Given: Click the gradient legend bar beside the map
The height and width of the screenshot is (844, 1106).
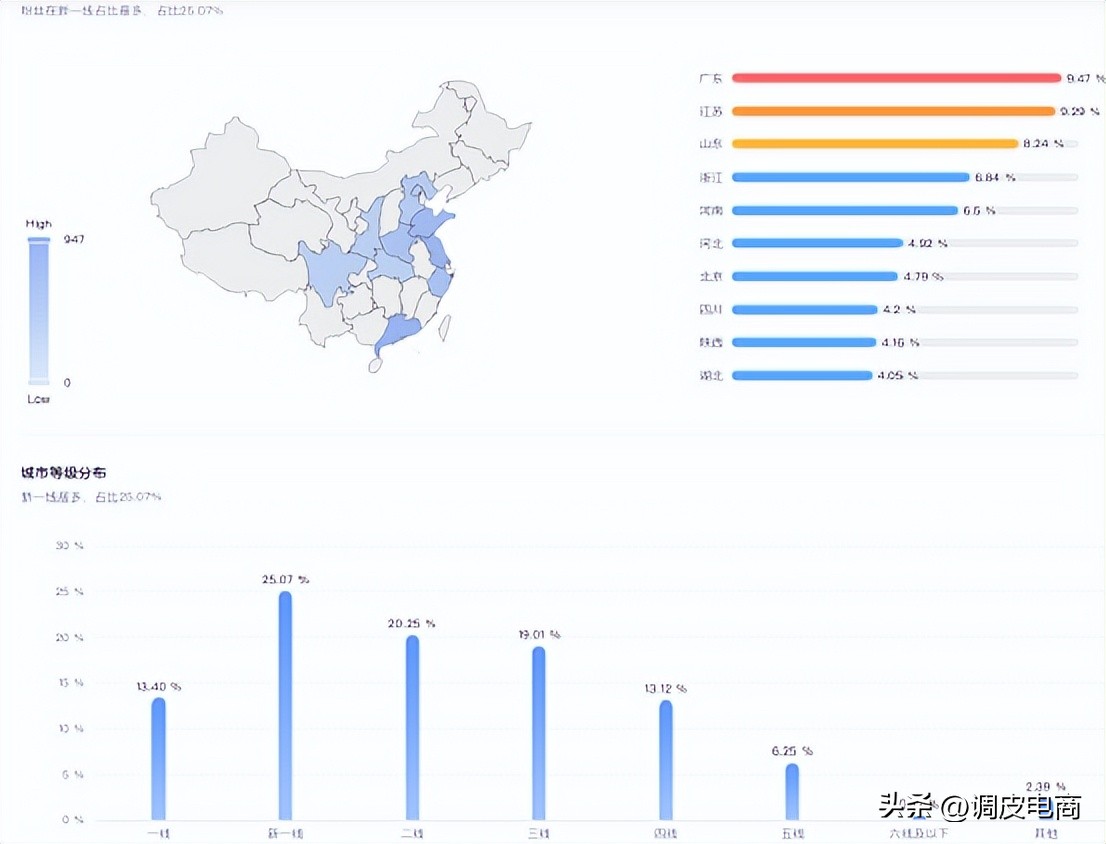Looking at the screenshot, I should tap(38, 310).
